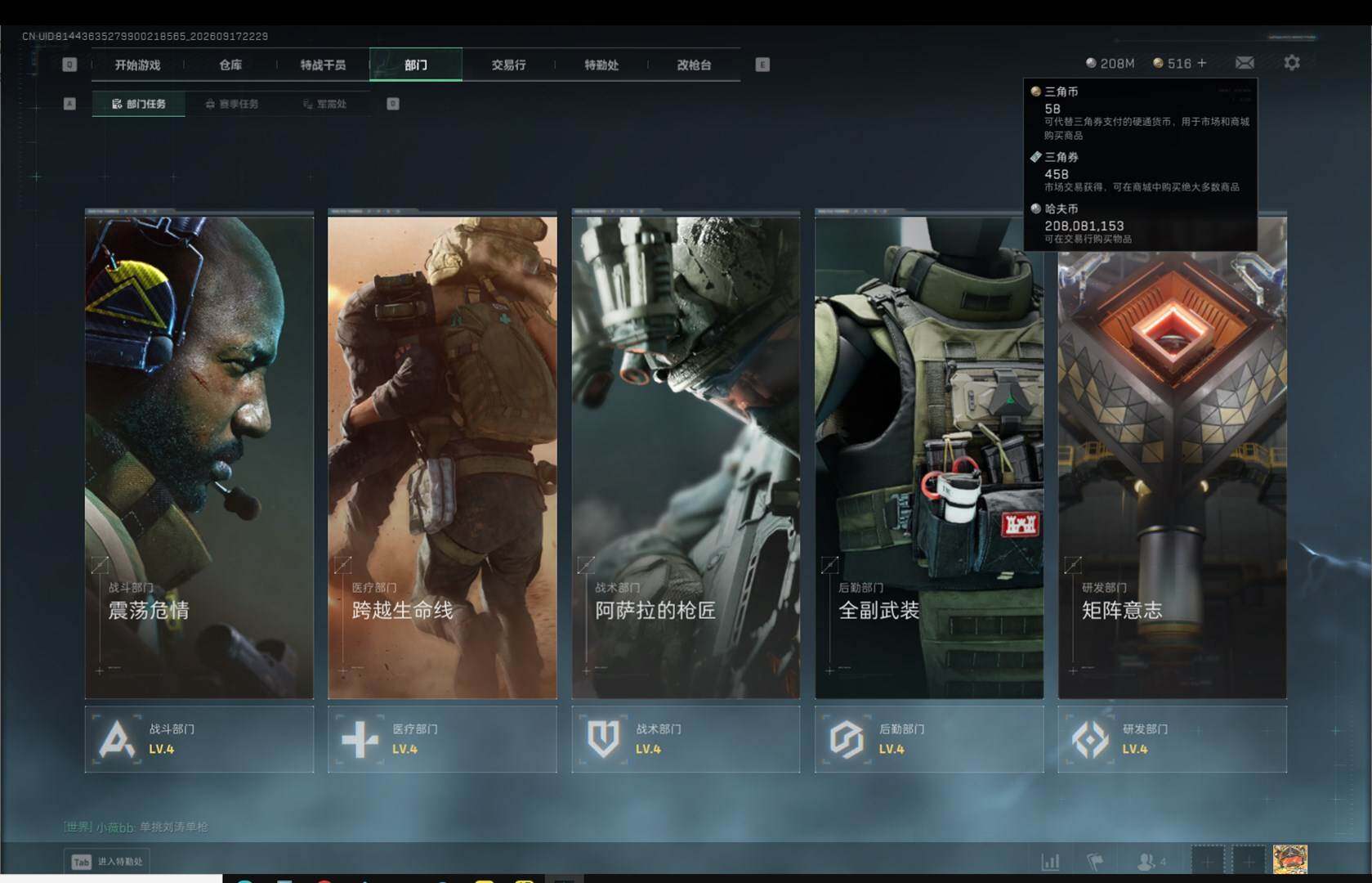
Task: Select the 部门任务 sub-tab
Action: pos(138,104)
